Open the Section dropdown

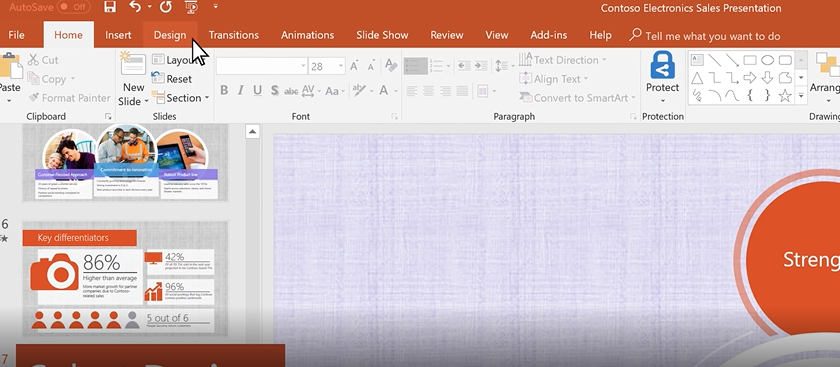[181, 98]
